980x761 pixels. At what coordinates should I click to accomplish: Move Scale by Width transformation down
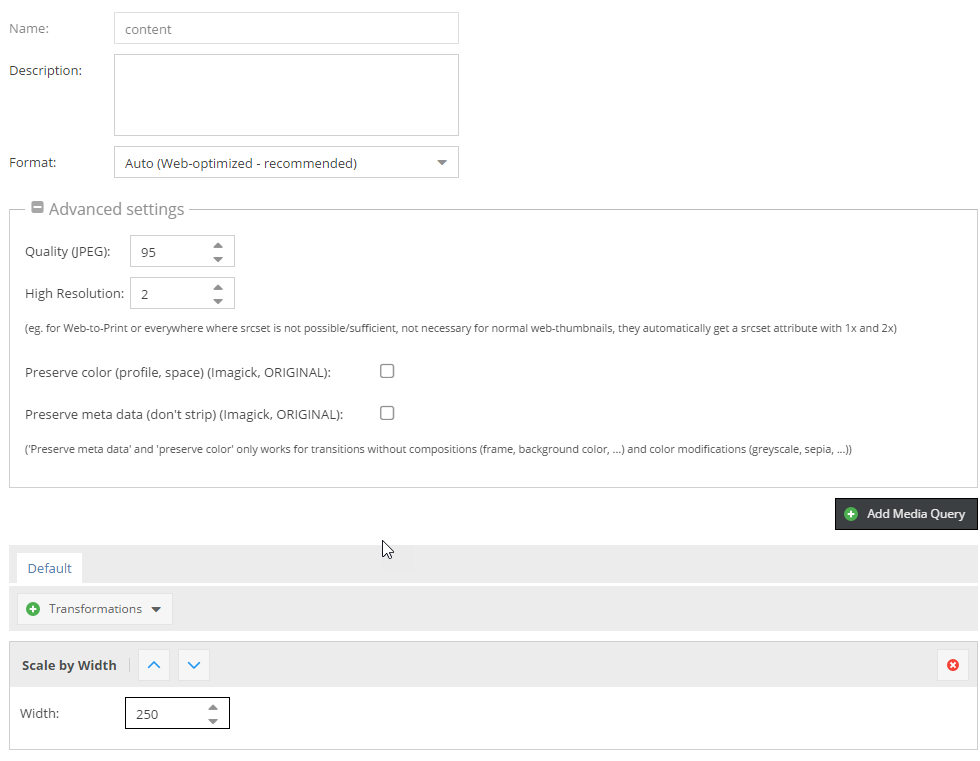[x=194, y=665]
